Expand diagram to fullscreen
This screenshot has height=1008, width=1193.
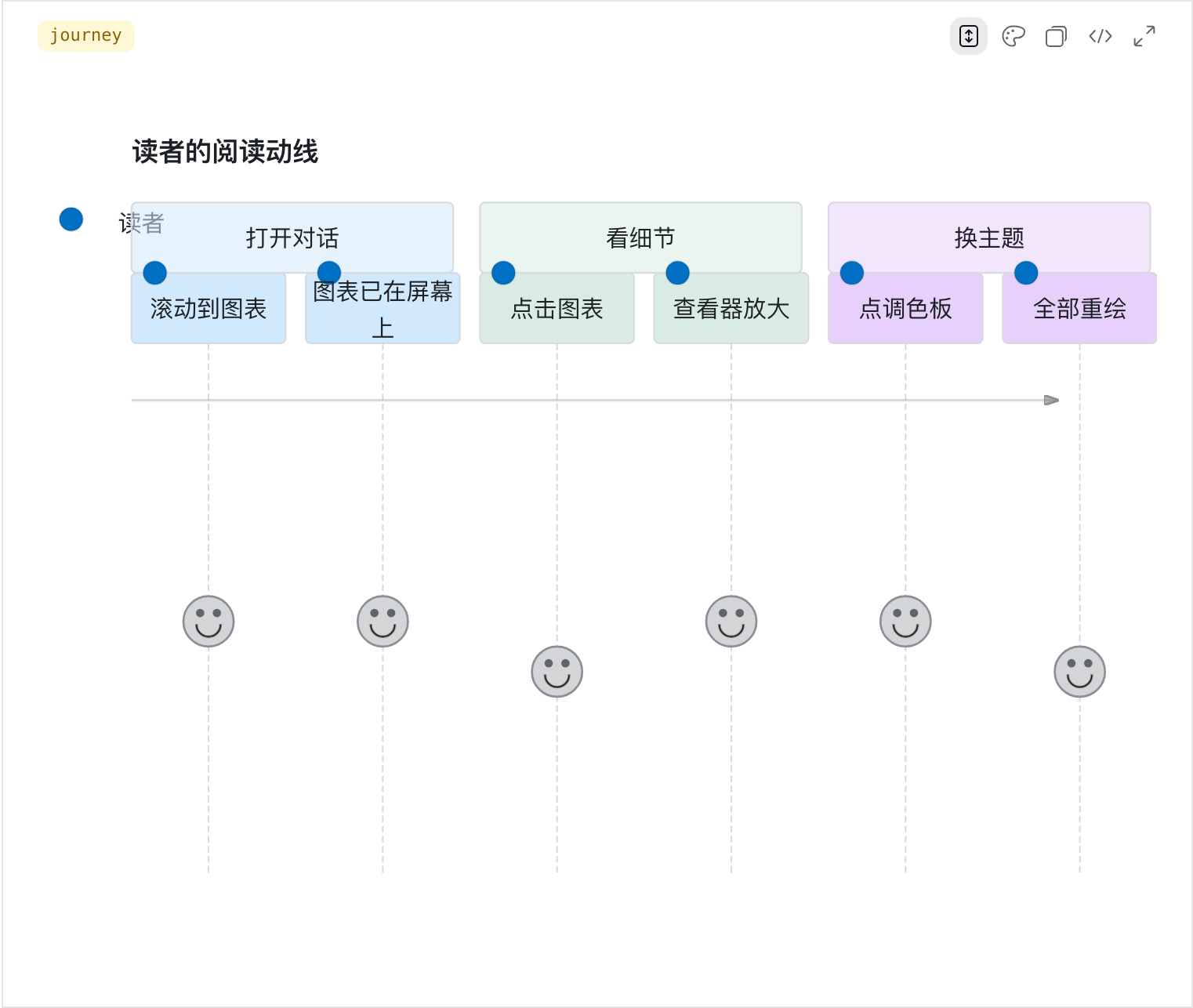(1144, 36)
